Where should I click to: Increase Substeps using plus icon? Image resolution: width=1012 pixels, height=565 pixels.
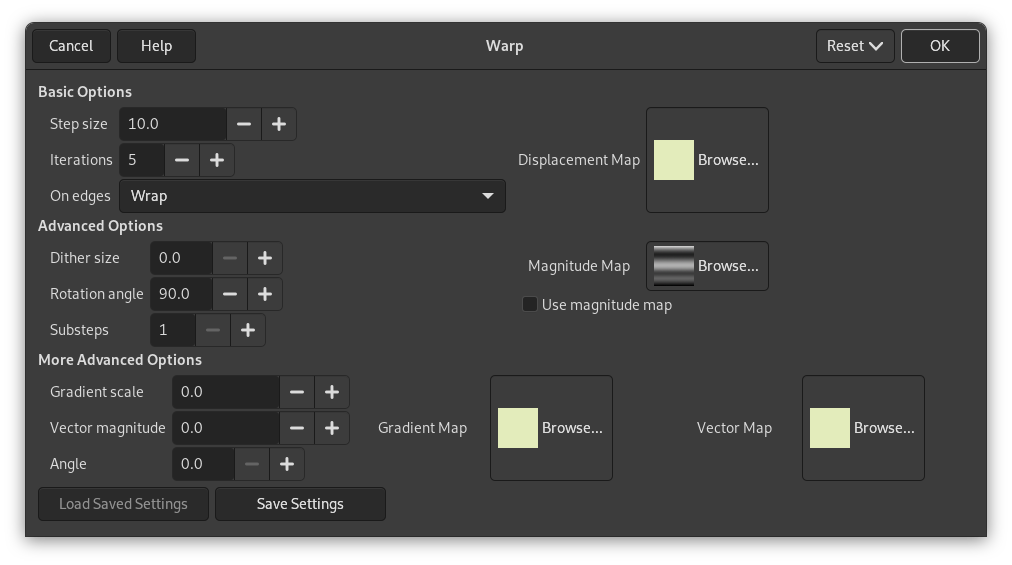(248, 330)
